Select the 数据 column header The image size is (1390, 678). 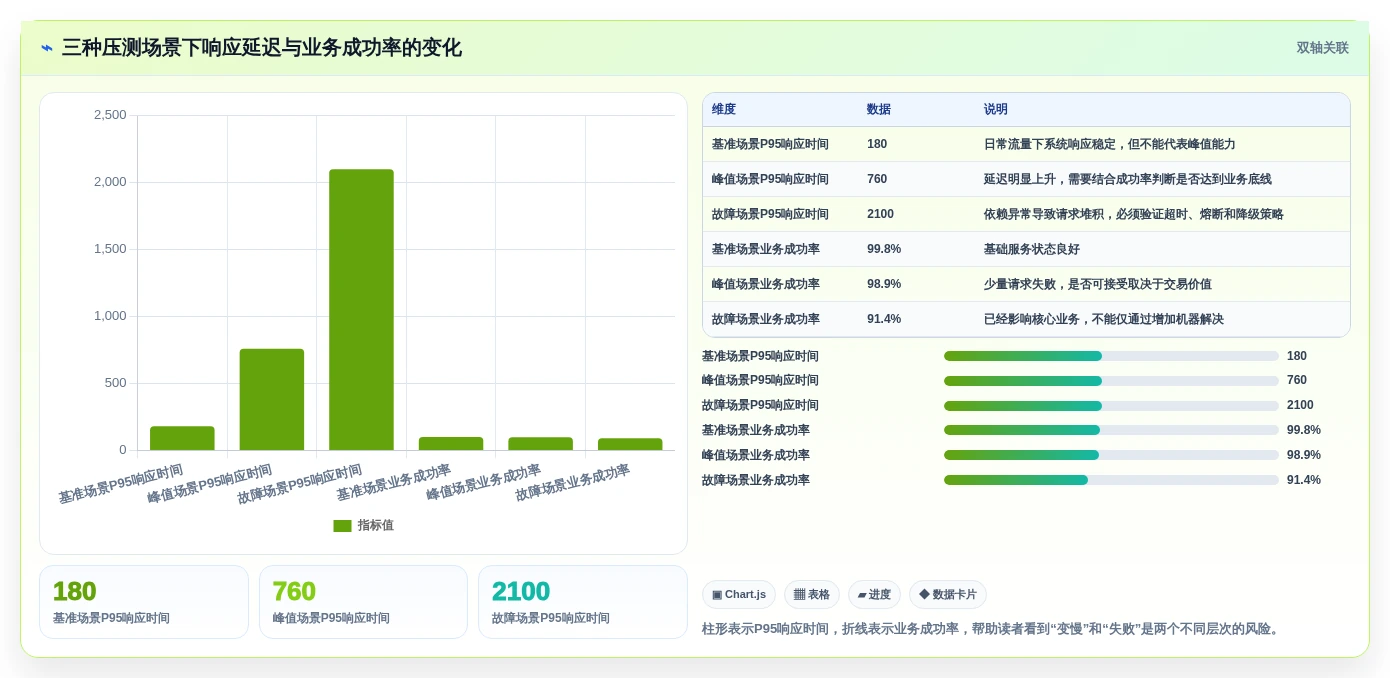(879, 110)
